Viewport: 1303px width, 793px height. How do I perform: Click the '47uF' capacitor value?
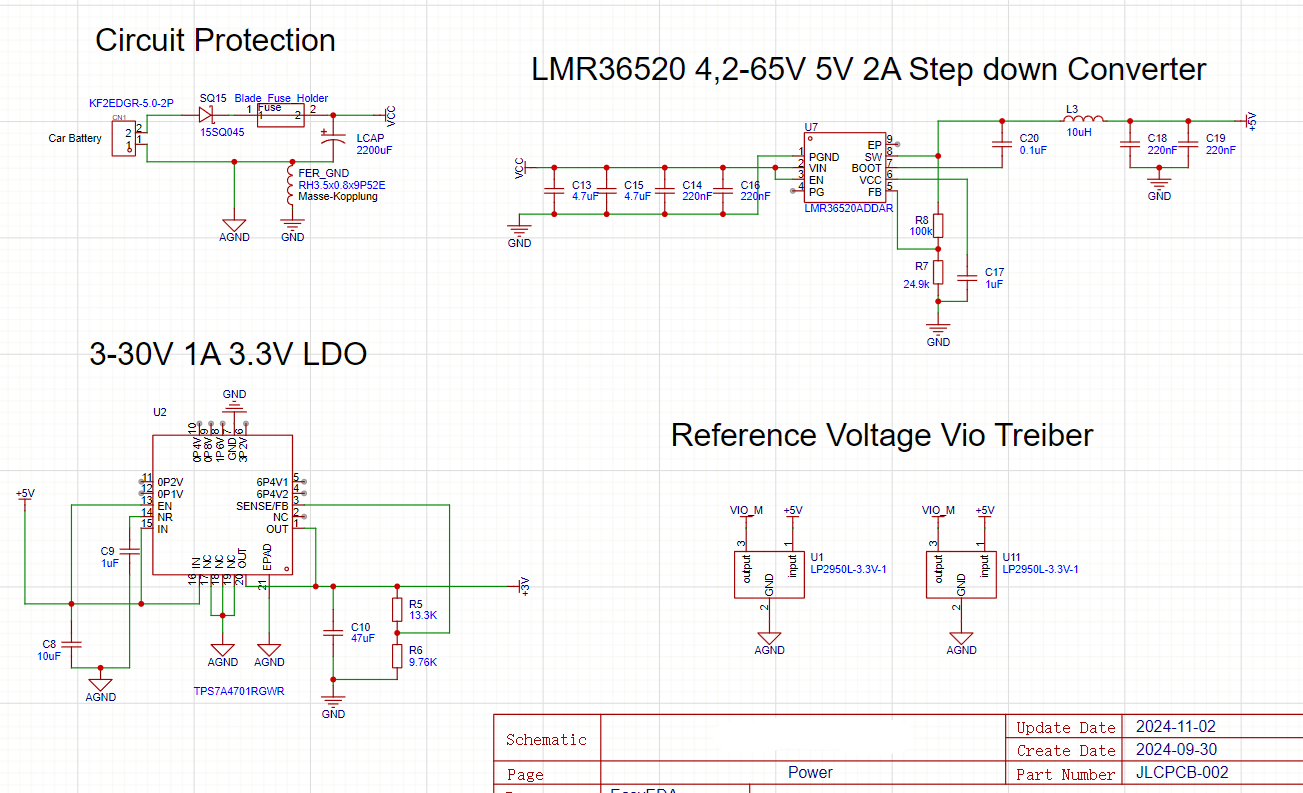pos(362,638)
